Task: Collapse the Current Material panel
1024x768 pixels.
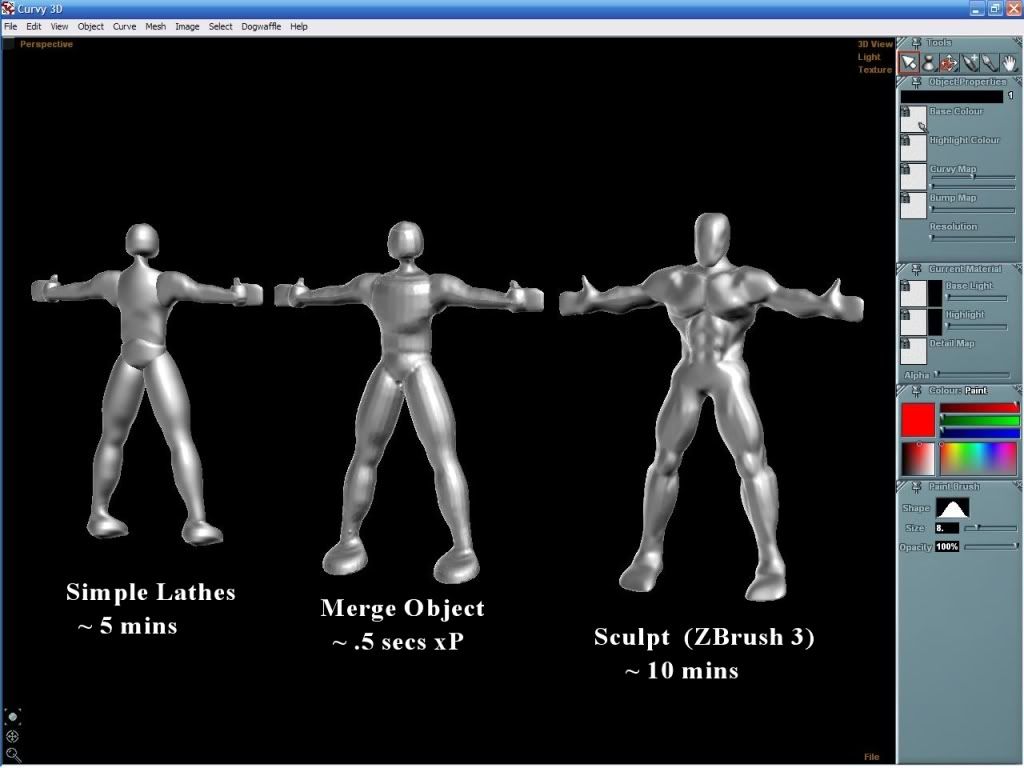Action: point(903,270)
